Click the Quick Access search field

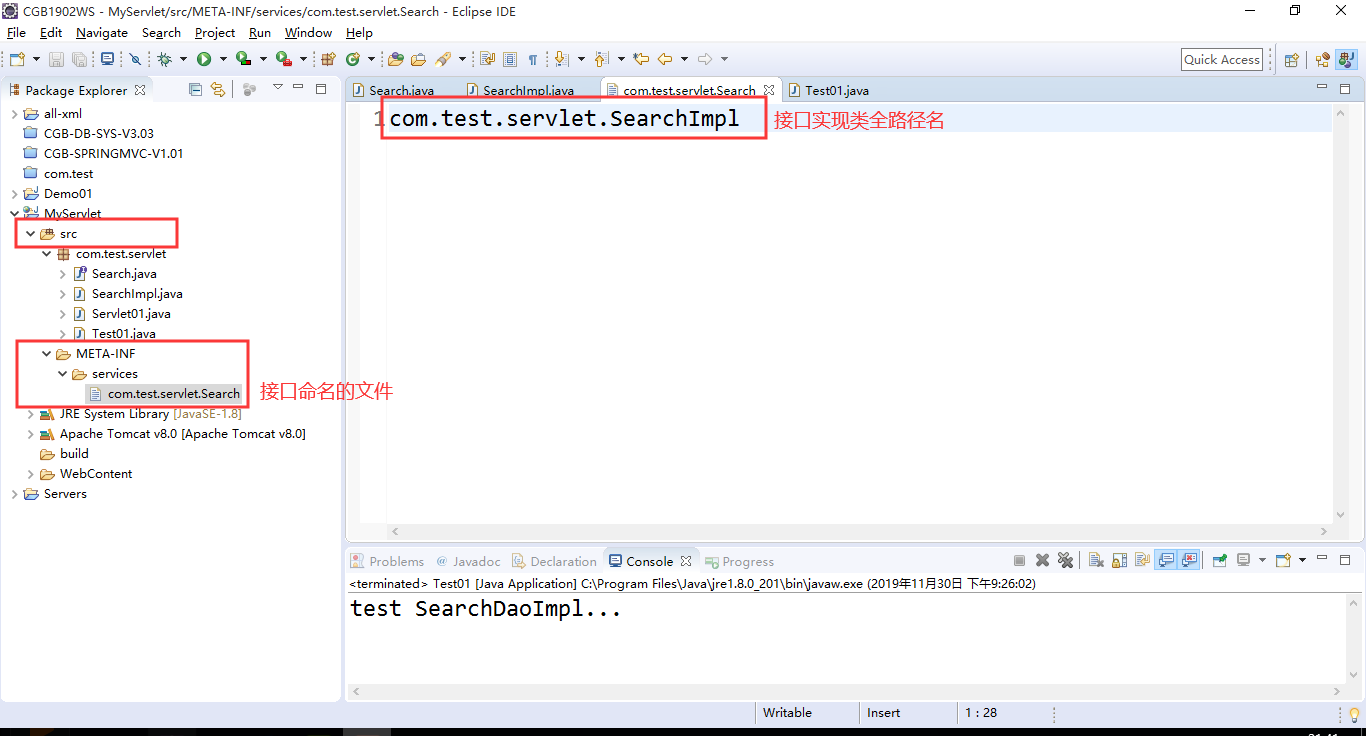click(x=1222, y=60)
